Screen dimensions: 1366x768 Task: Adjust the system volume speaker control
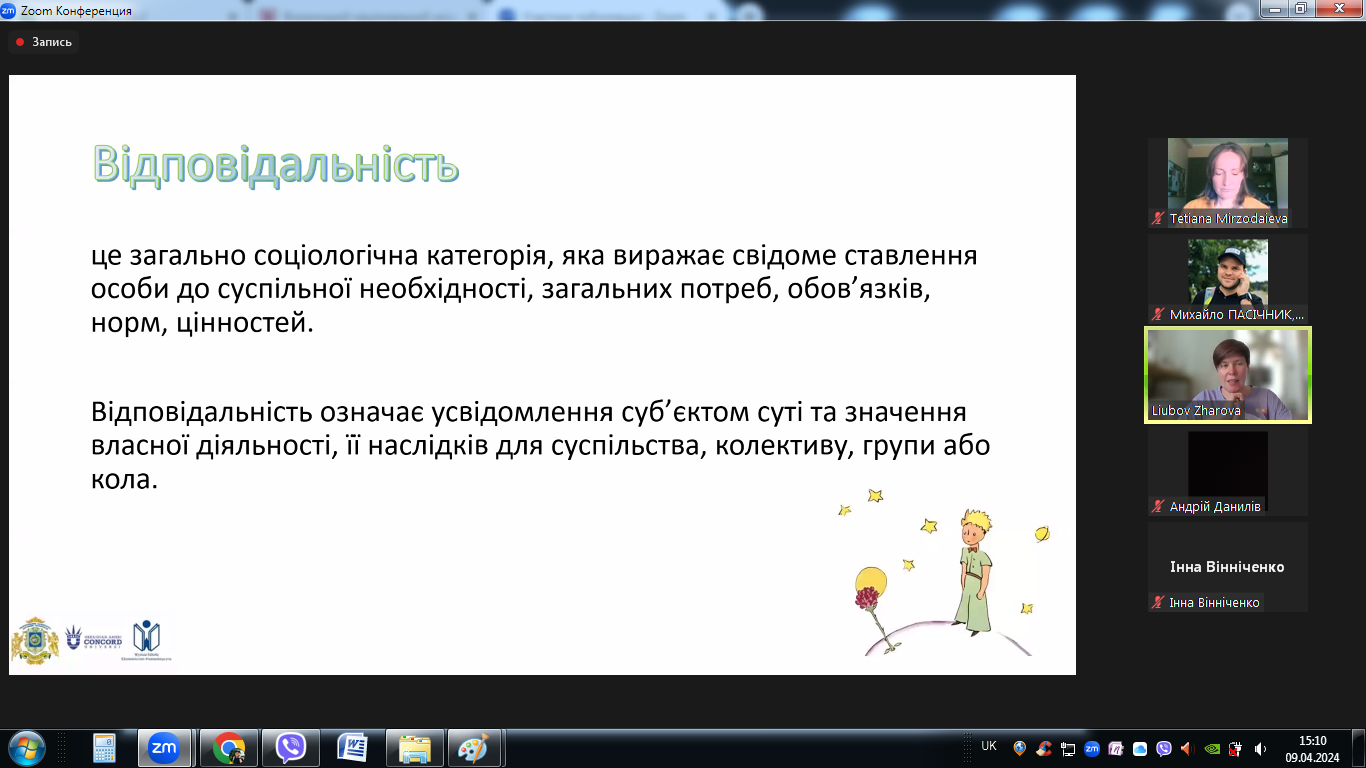[x=1257, y=748]
